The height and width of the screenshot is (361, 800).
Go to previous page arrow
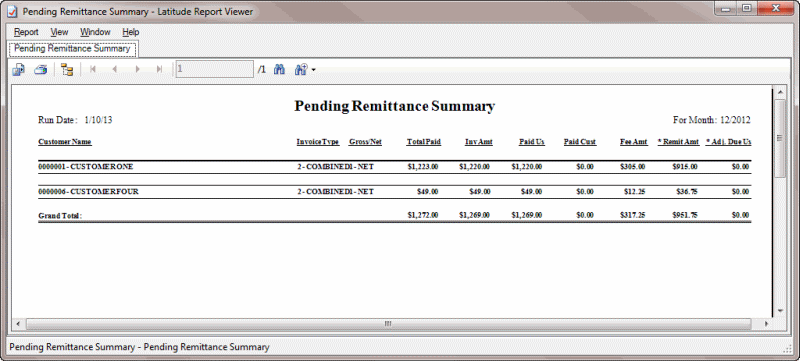click(x=115, y=69)
